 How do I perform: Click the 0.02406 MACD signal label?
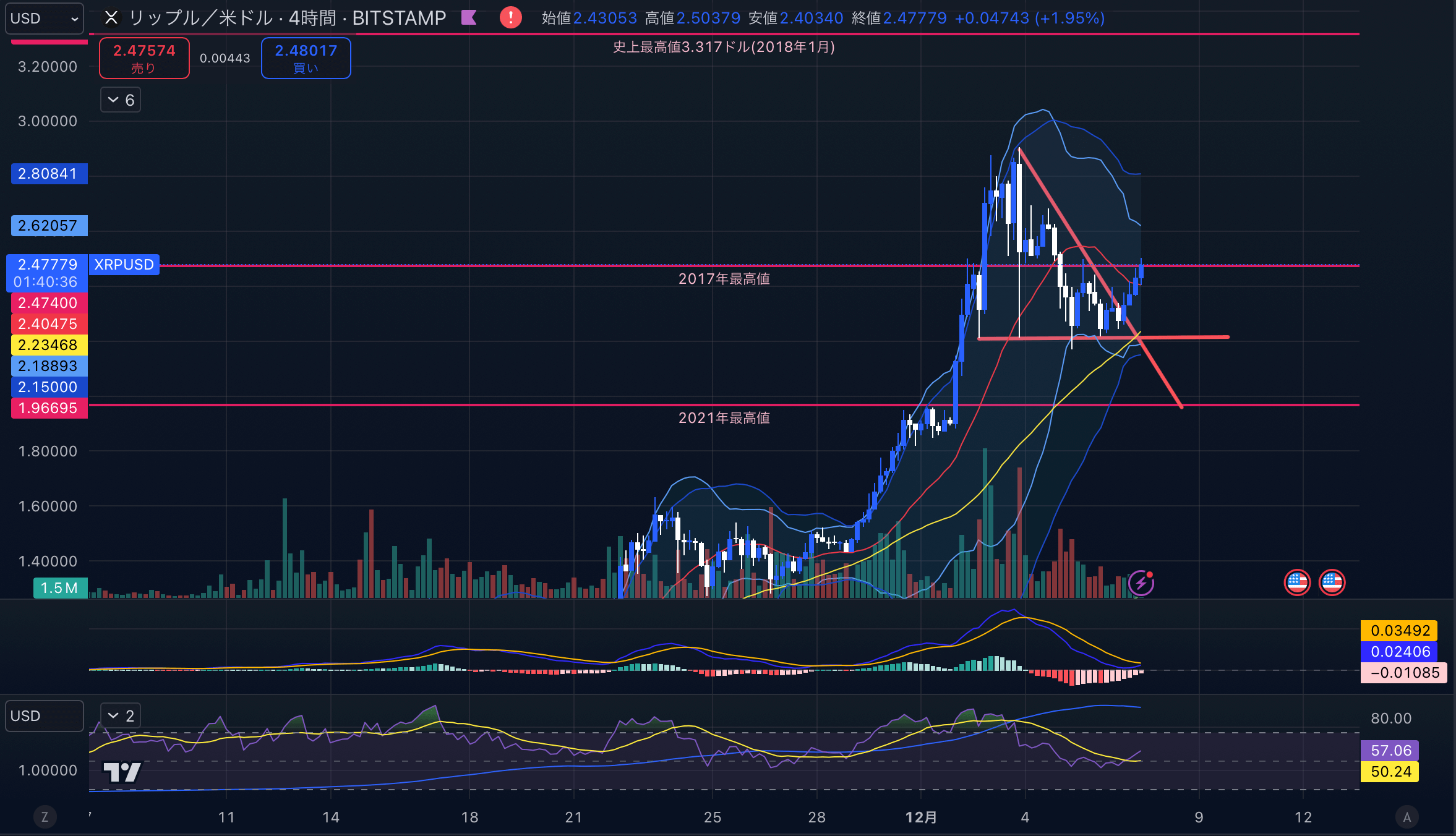(1400, 652)
